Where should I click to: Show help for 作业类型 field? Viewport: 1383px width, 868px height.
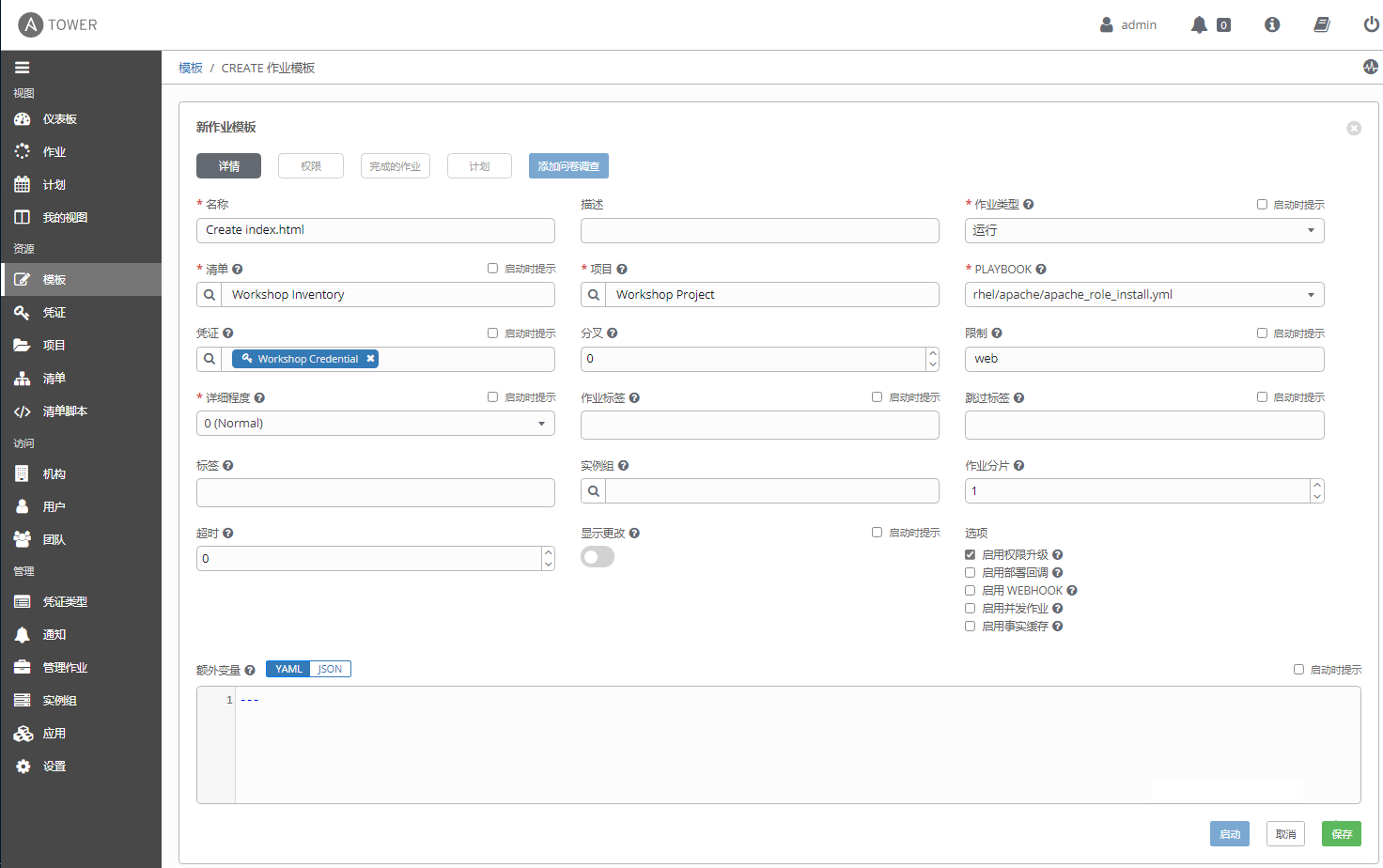point(1029,204)
